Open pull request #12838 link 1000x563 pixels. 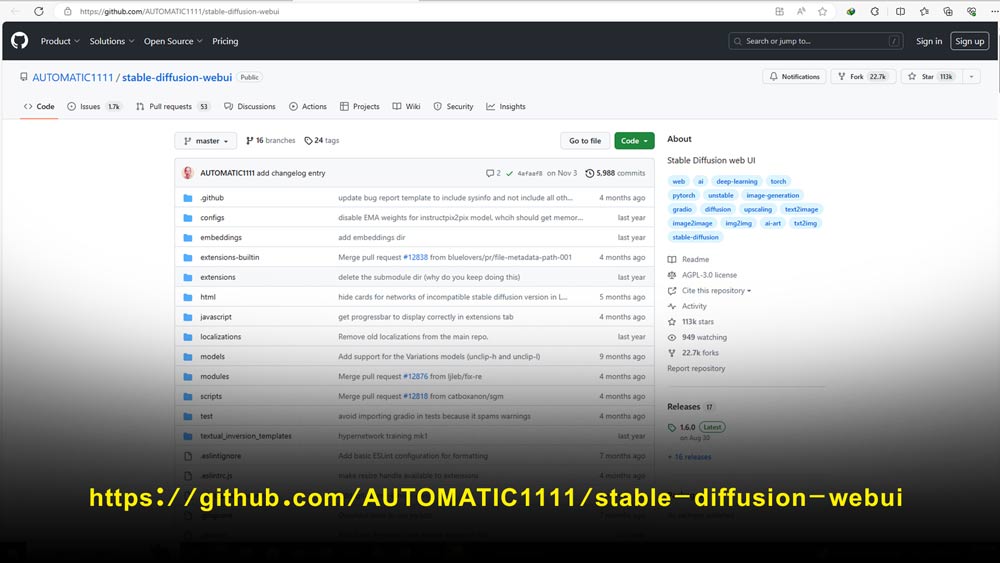click(415, 257)
